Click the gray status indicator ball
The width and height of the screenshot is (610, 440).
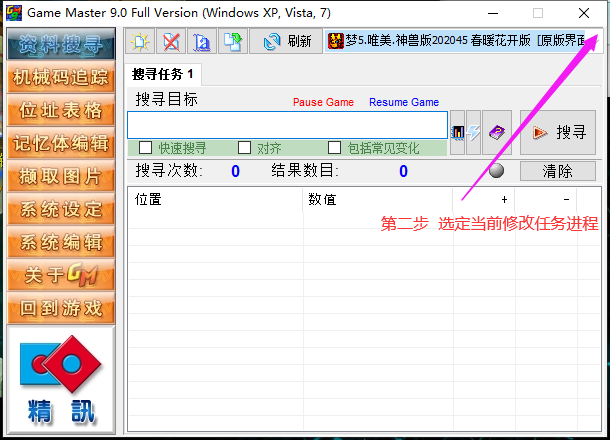496,170
